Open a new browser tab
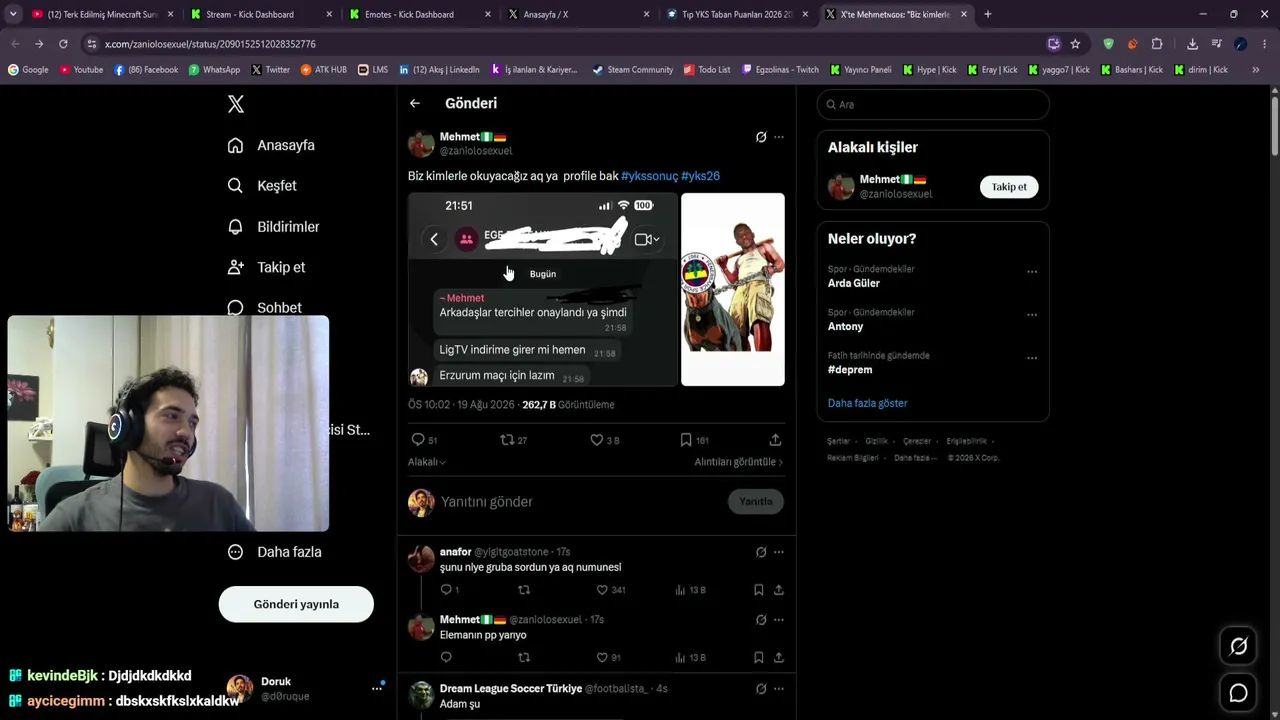This screenshot has height=720, width=1280. pyautogui.click(x=987, y=14)
